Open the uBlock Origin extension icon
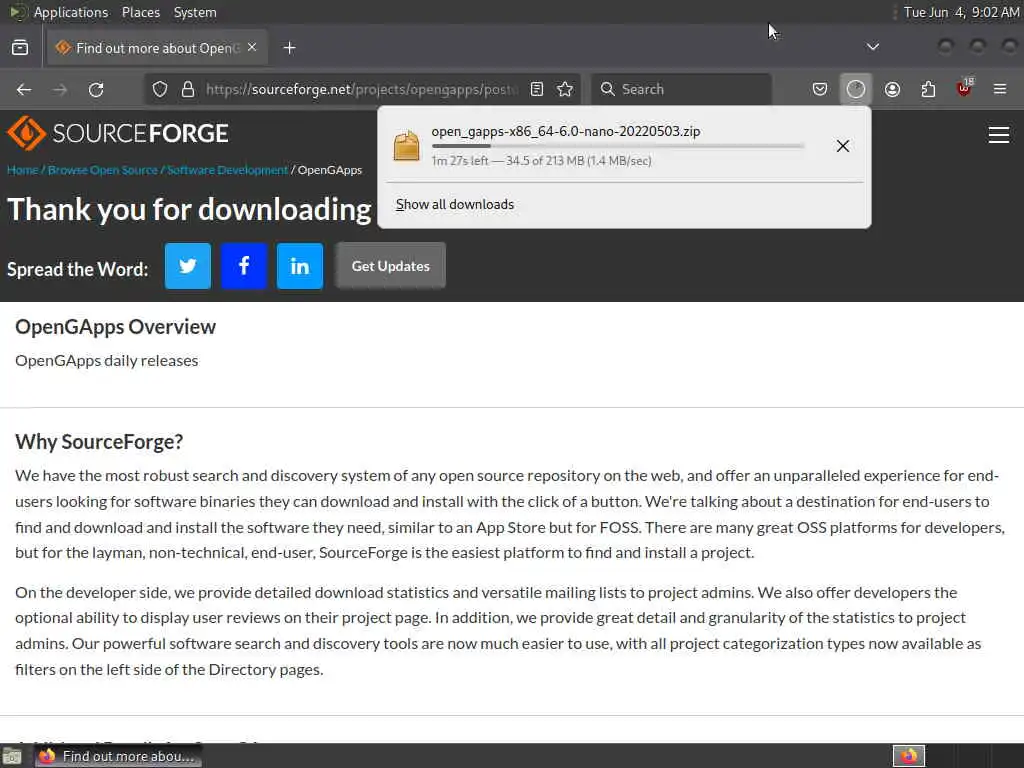This screenshot has width=1024, height=768. point(964,89)
